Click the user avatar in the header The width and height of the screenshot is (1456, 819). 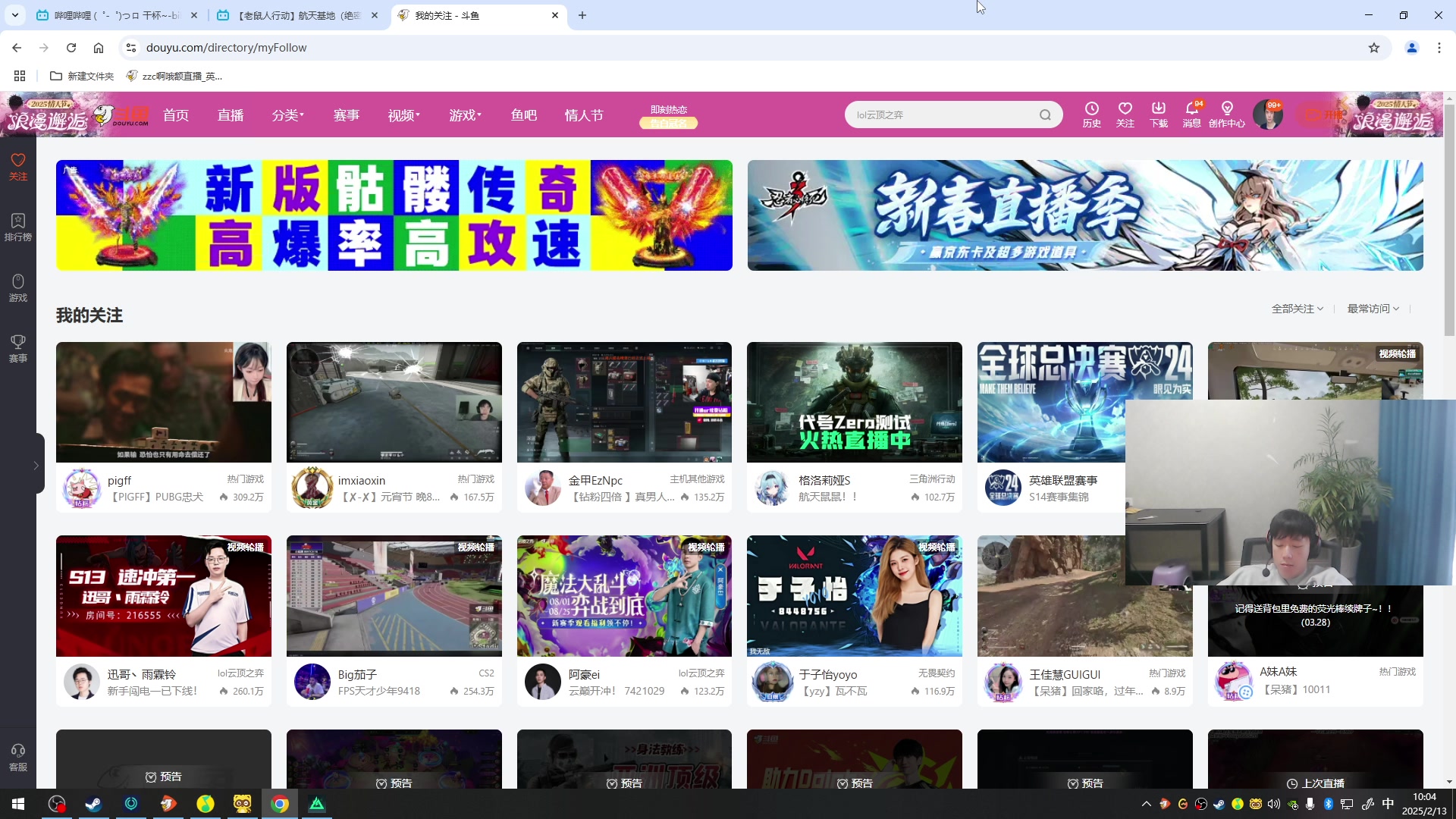1267,115
